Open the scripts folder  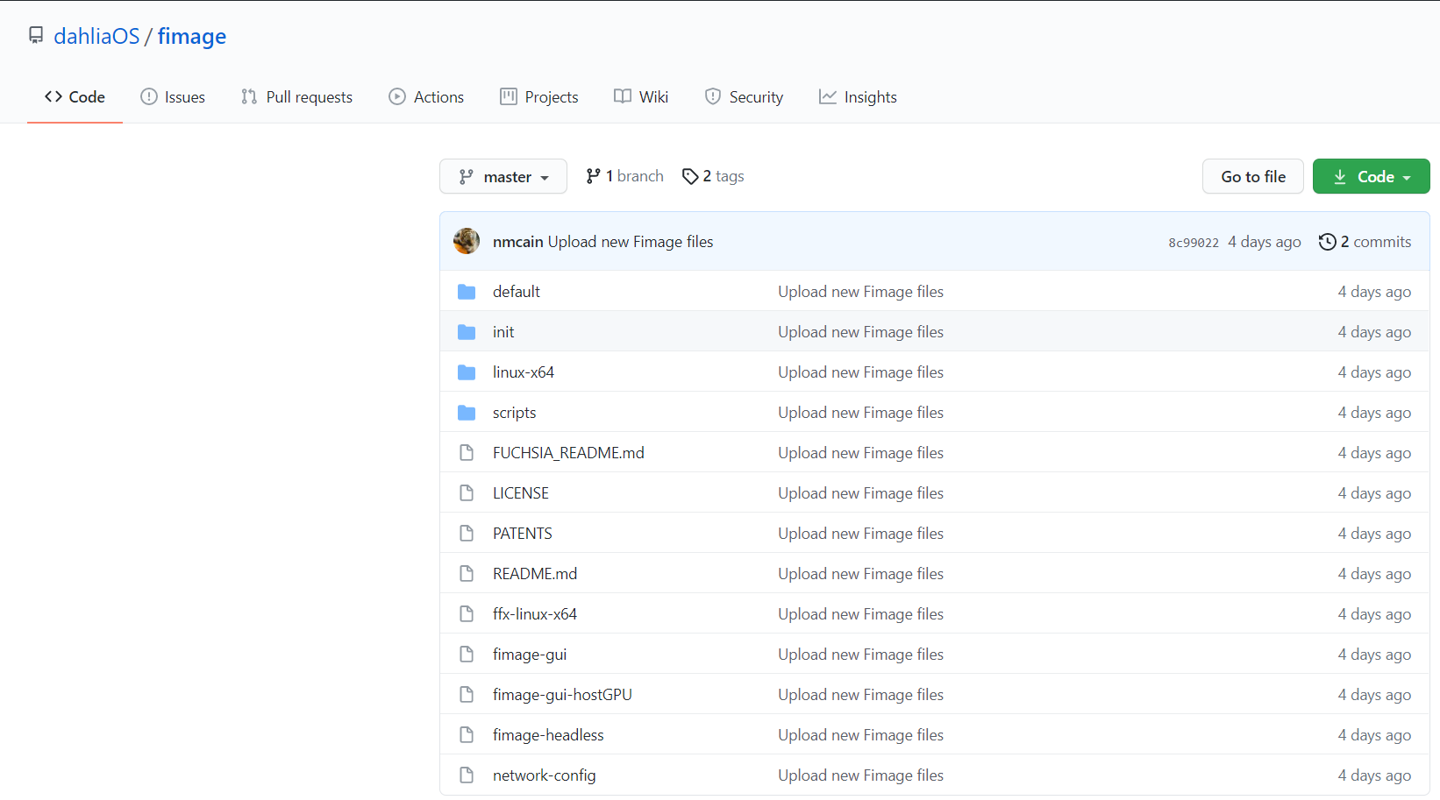tap(514, 412)
